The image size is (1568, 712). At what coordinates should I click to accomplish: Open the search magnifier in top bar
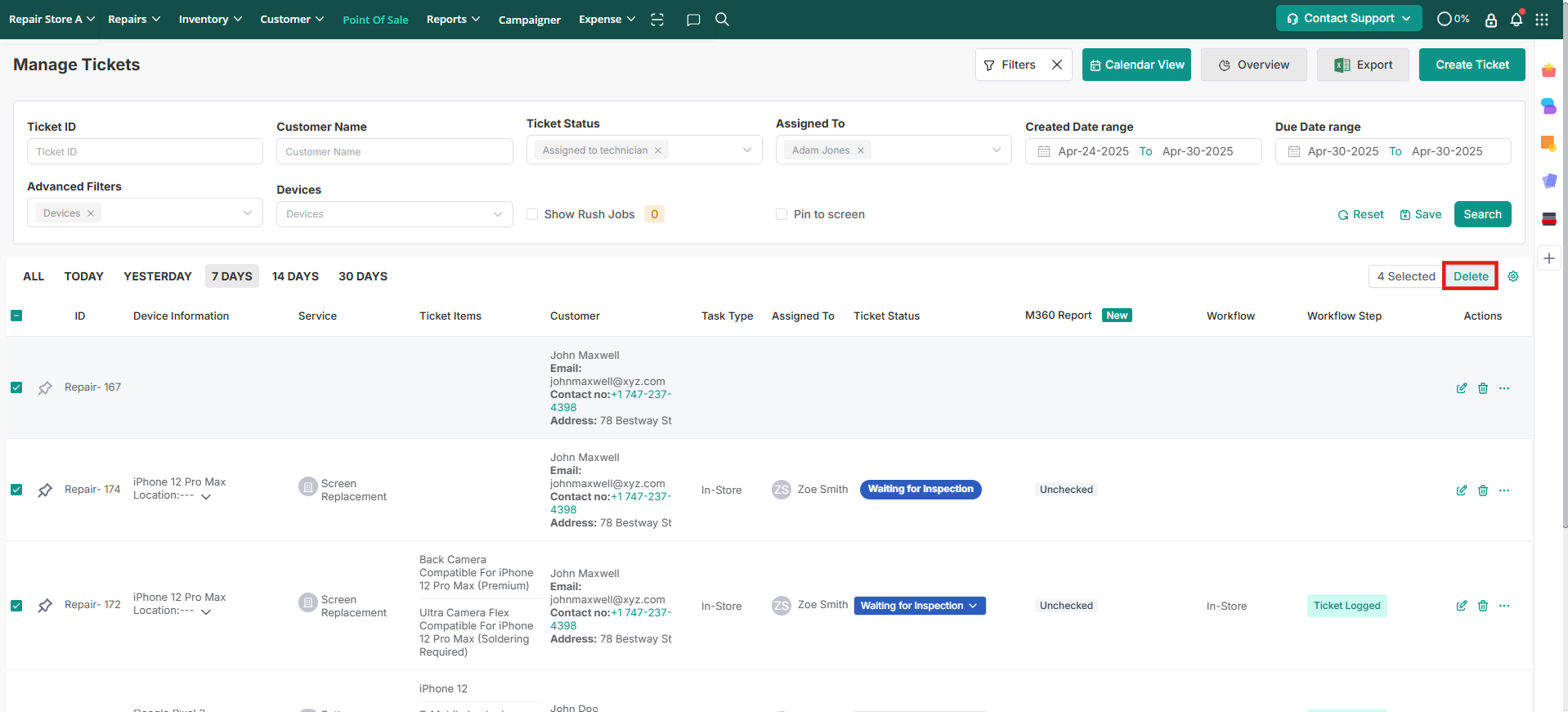(722, 20)
